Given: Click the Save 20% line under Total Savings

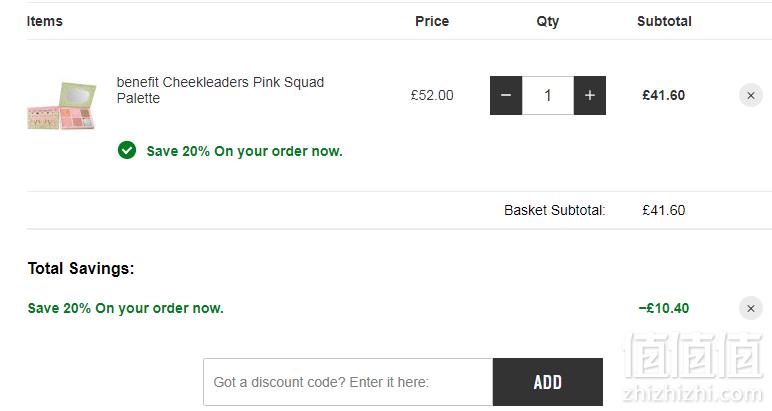Looking at the screenshot, I should [126, 308].
